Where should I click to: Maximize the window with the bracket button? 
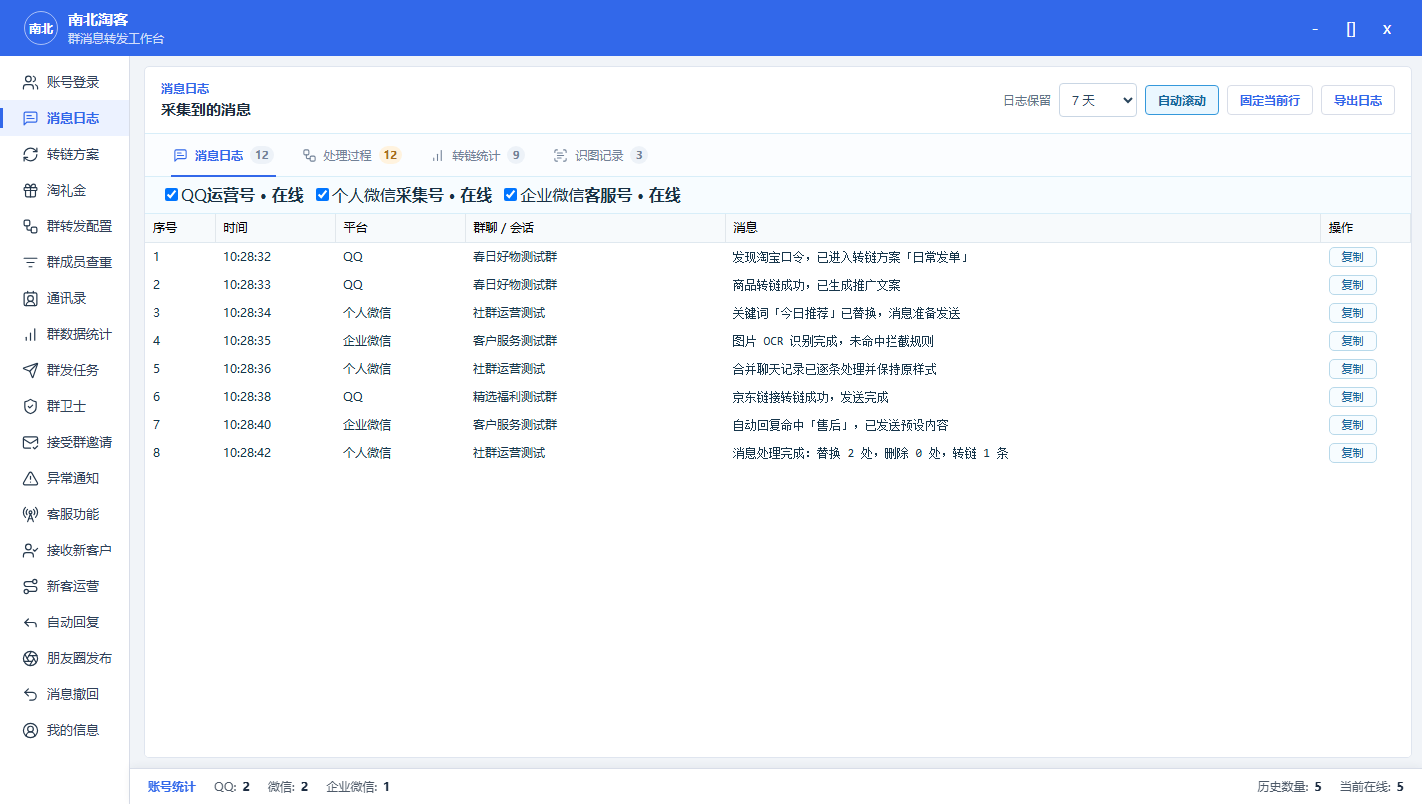(x=1351, y=29)
